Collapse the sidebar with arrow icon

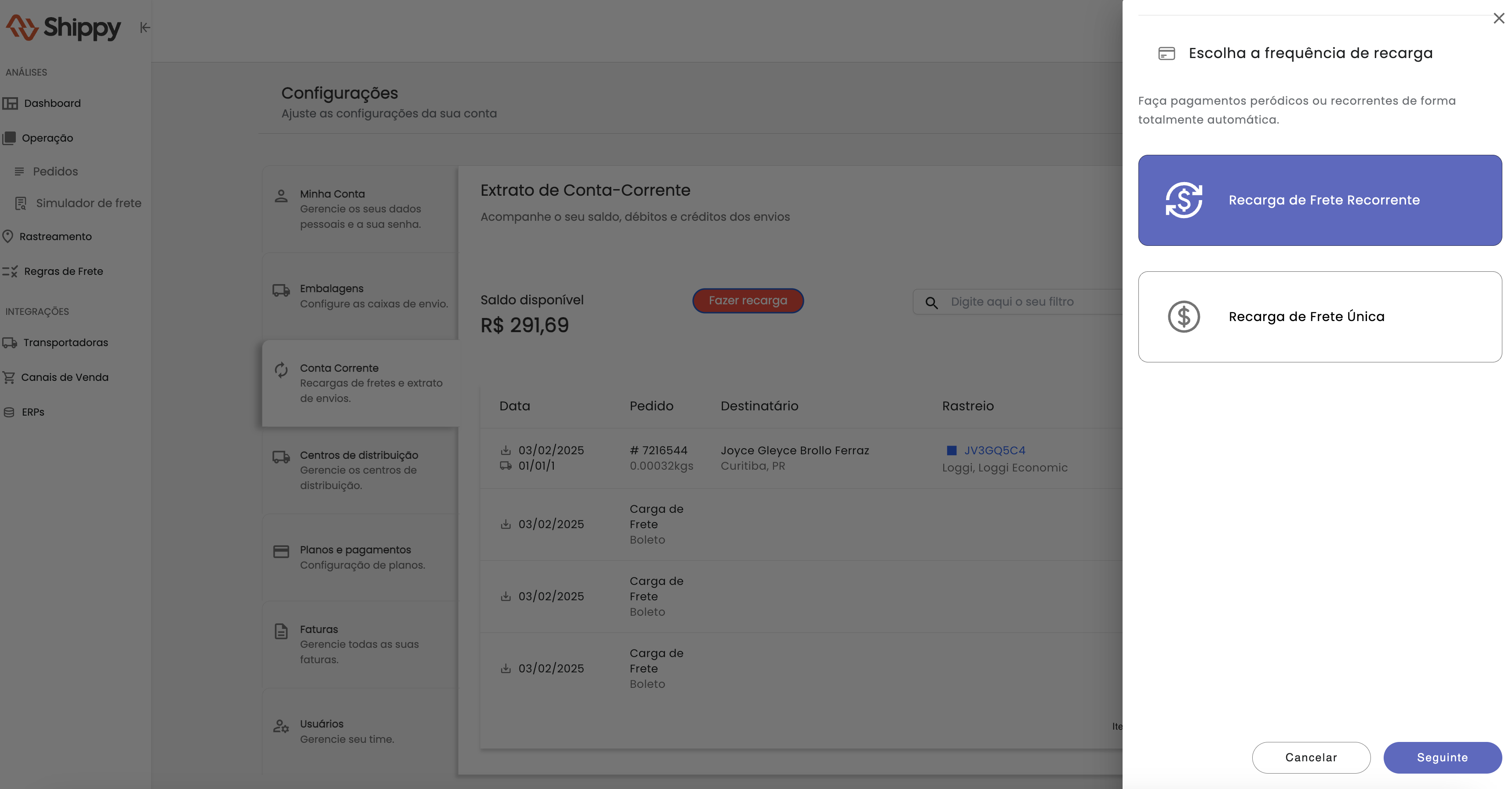[145, 27]
